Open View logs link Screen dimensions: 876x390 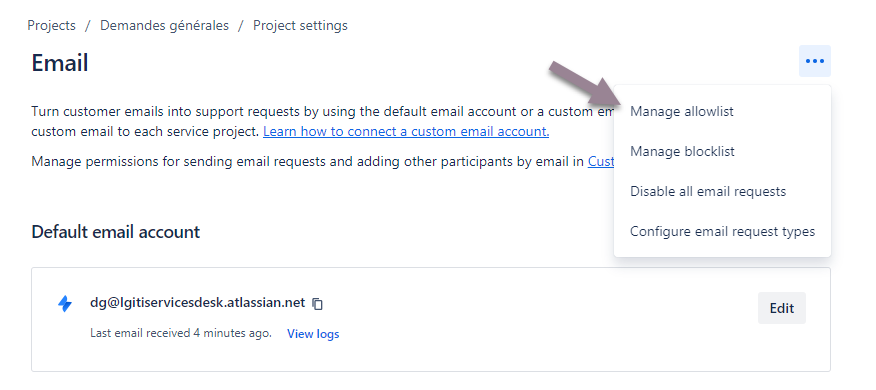[313, 334]
